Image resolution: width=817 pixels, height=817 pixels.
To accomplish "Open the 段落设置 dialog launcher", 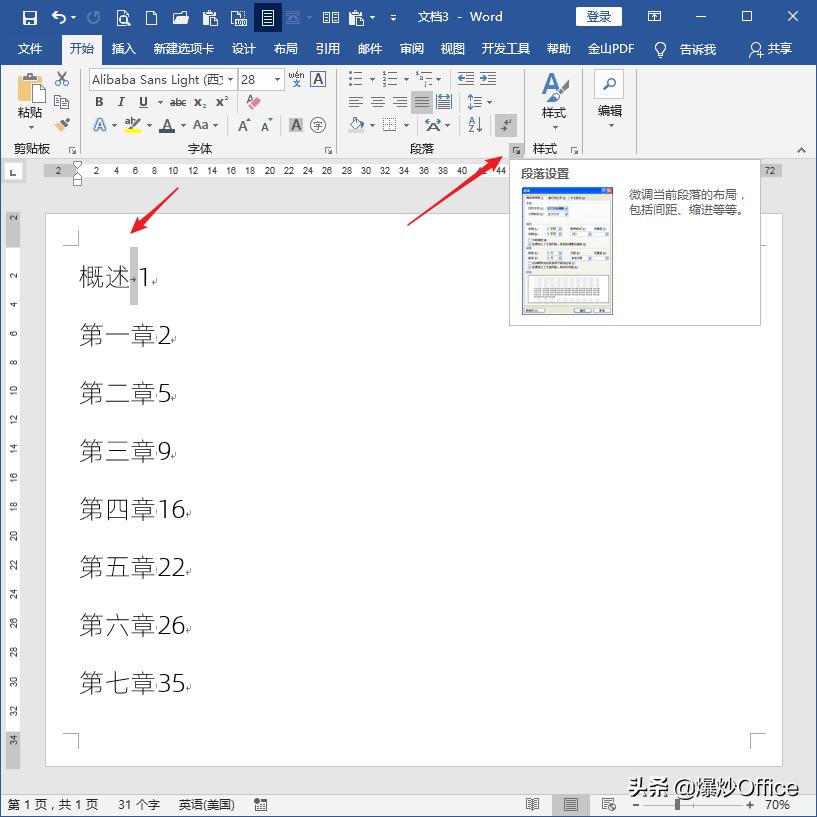I will [516, 150].
